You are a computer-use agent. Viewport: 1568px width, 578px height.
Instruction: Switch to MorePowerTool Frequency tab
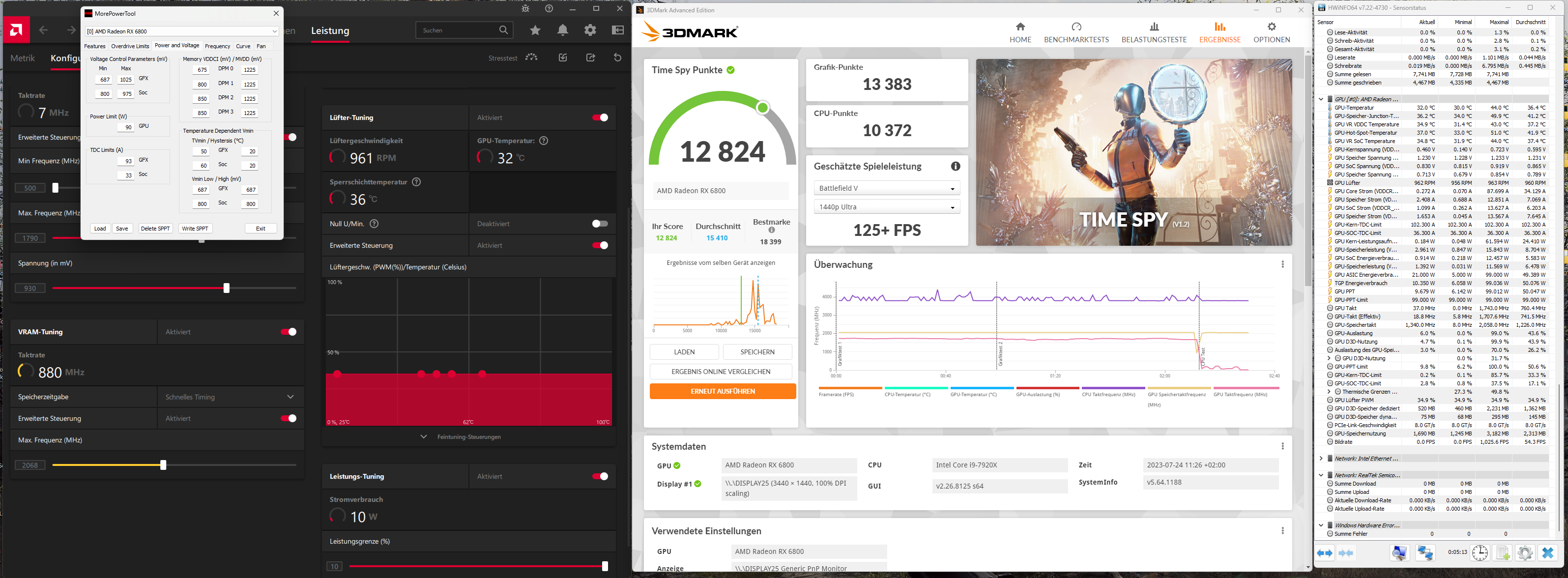217,46
